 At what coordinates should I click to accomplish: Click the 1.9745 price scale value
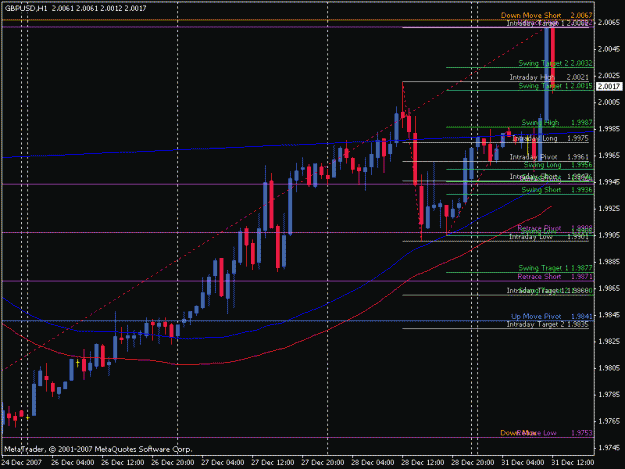(609, 447)
